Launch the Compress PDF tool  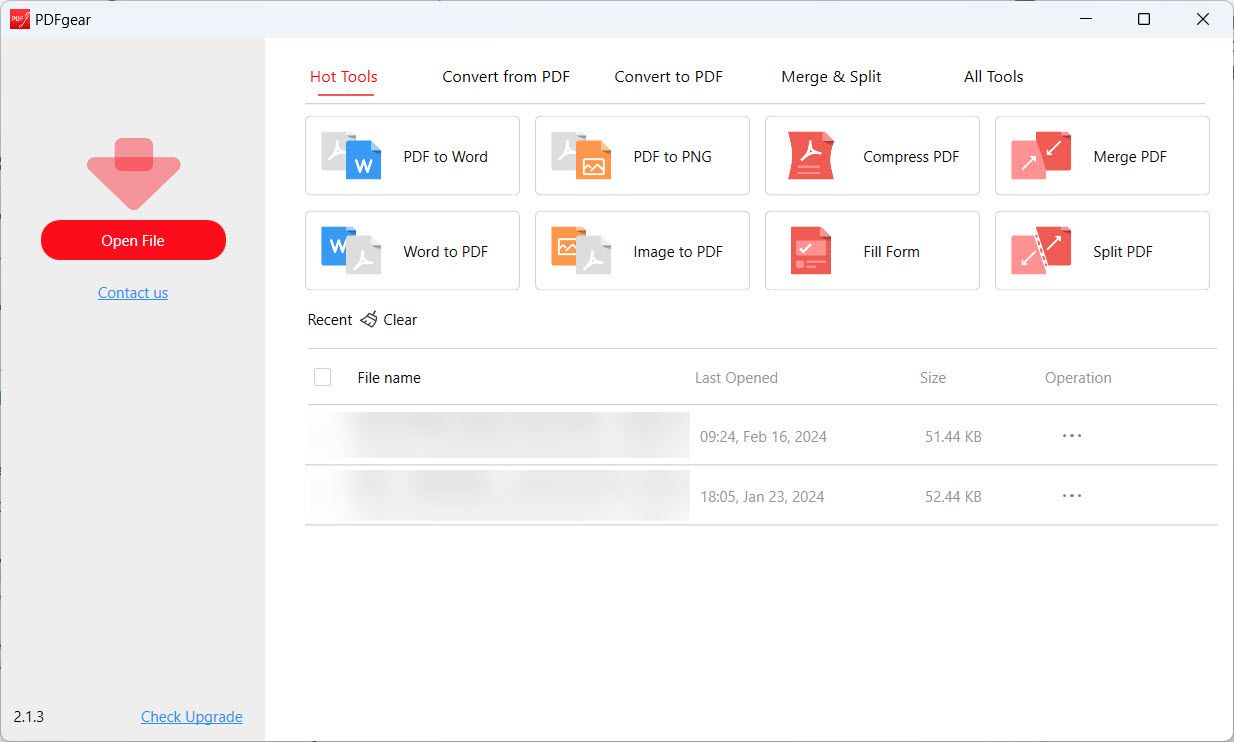pos(871,156)
